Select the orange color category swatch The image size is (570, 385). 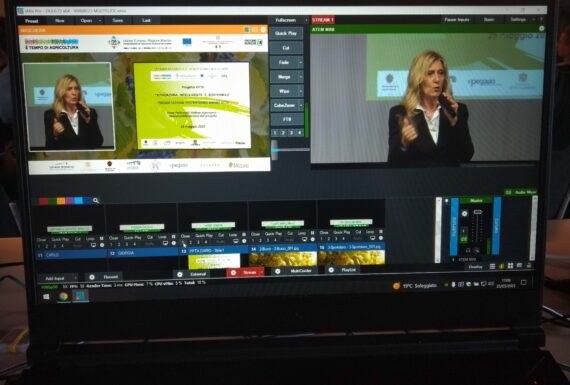coord(61,201)
